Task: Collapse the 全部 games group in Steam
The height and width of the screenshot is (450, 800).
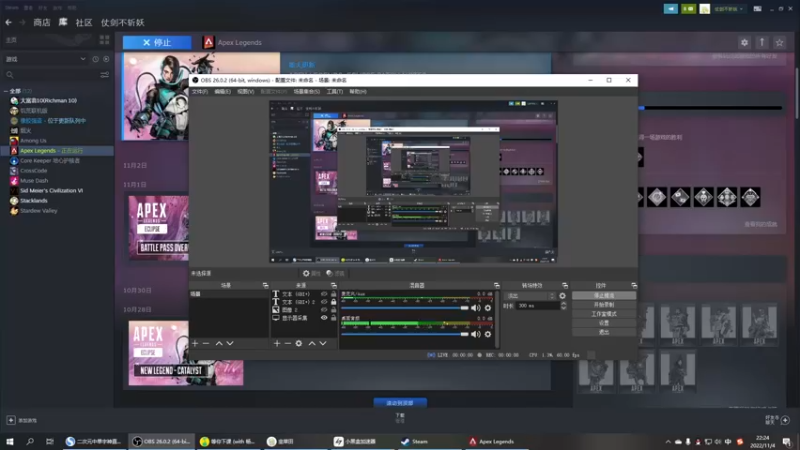Action: pos(6,91)
